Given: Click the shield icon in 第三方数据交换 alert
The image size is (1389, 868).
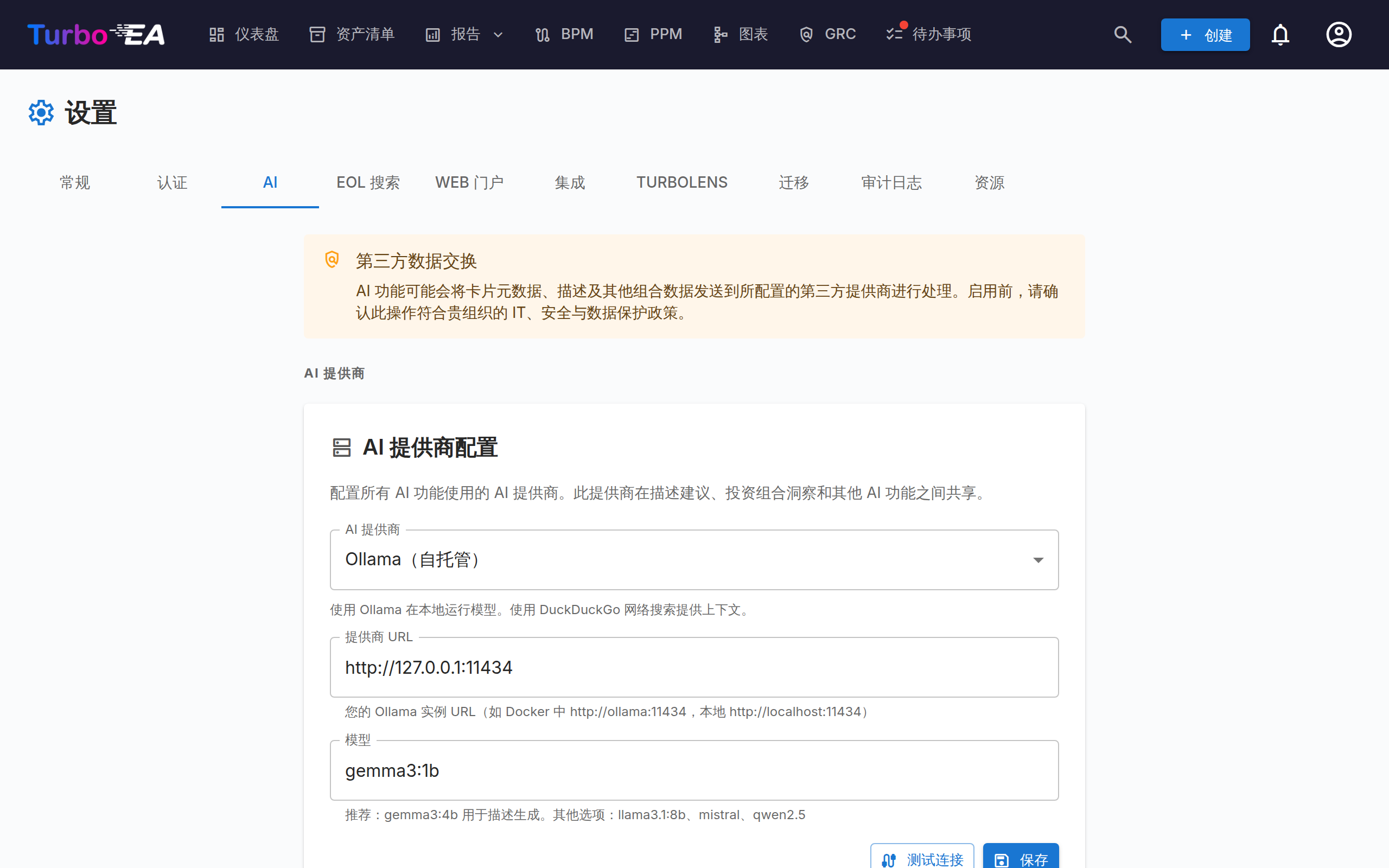Looking at the screenshot, I should click(332, 259).
